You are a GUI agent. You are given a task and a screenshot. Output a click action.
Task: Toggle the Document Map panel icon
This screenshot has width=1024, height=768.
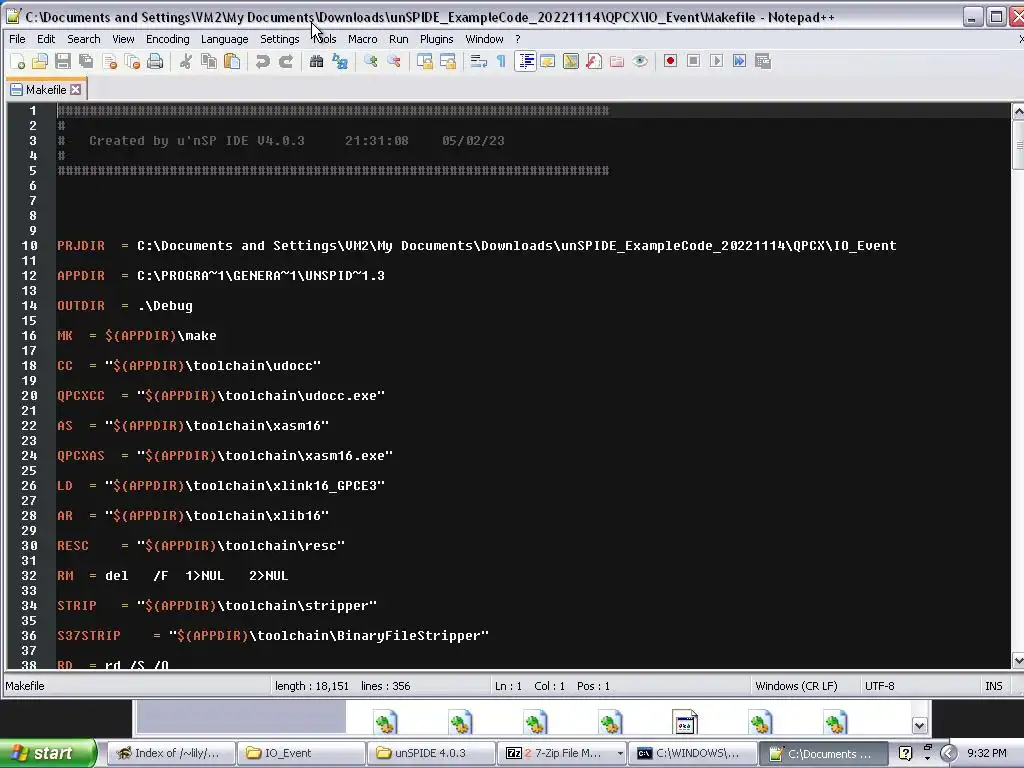[x=571, y=61]
